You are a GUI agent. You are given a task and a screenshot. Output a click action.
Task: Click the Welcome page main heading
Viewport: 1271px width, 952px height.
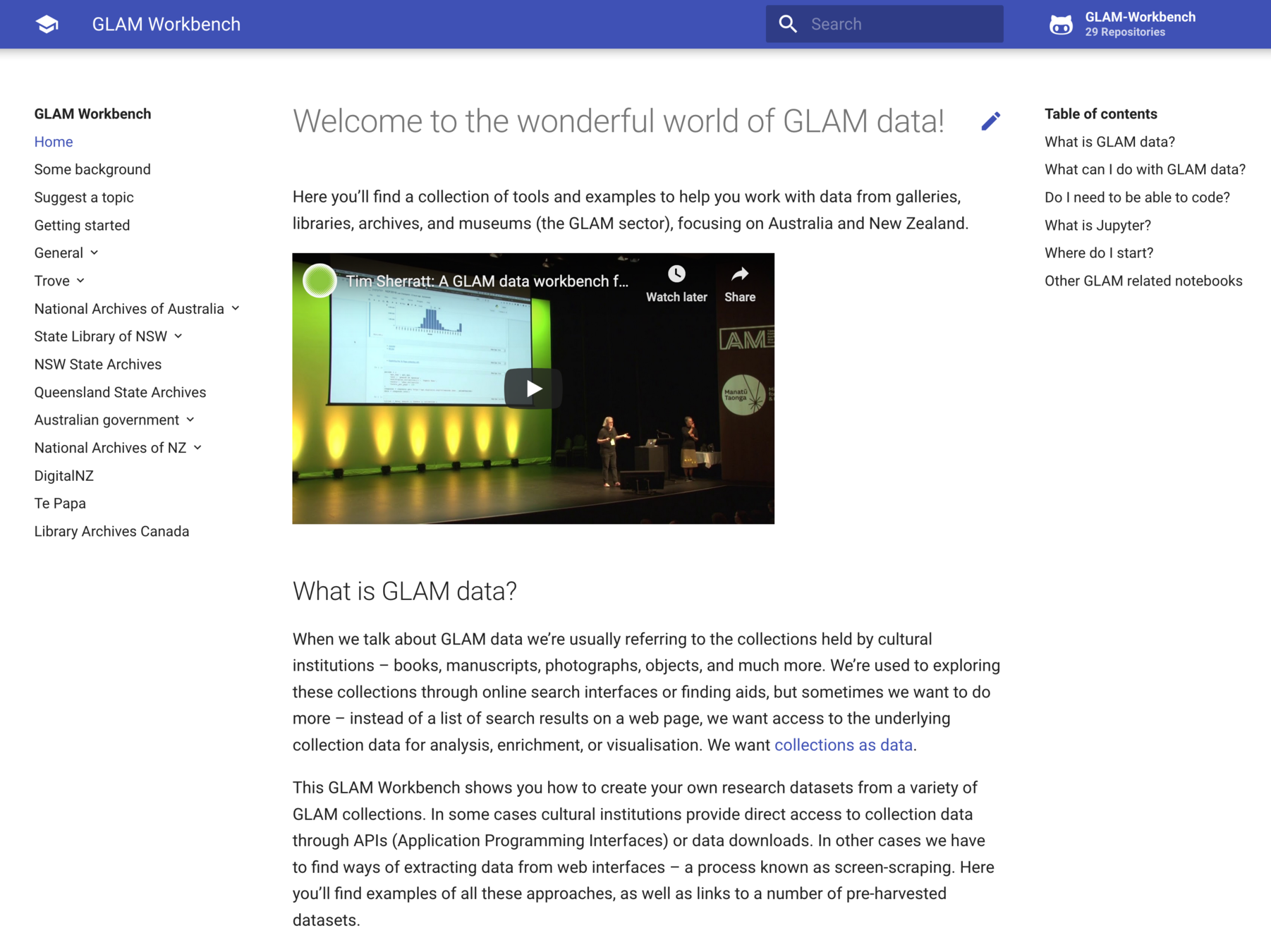pyautogui.click(x=618, y=121)
